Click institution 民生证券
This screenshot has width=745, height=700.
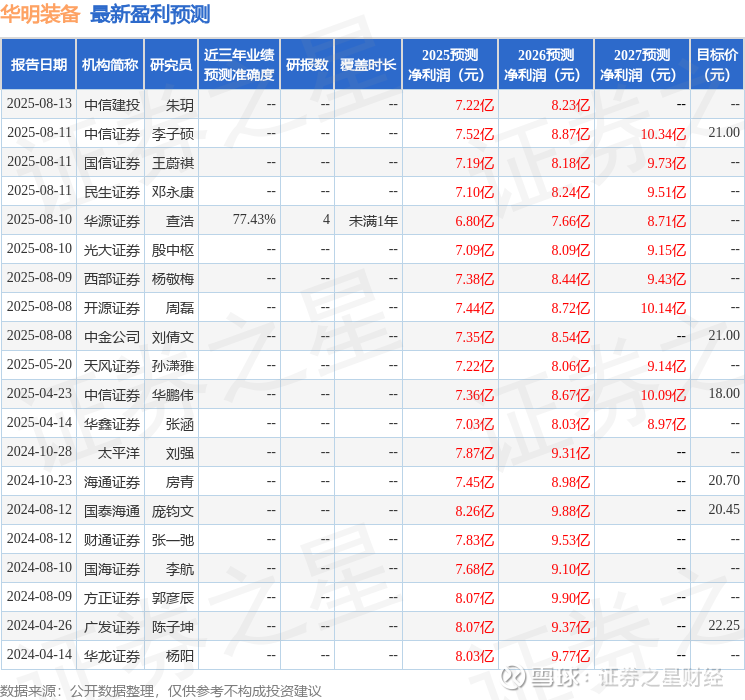112,192
